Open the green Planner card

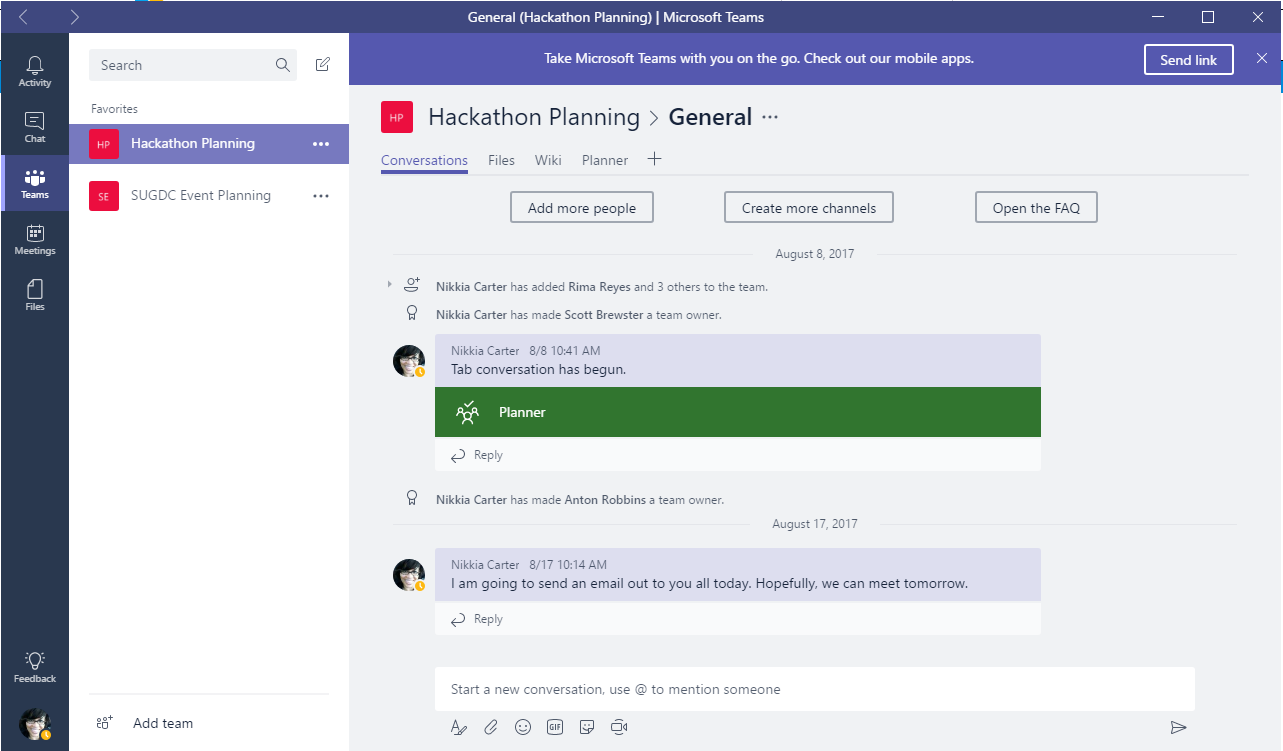click(x=738, y=412)
